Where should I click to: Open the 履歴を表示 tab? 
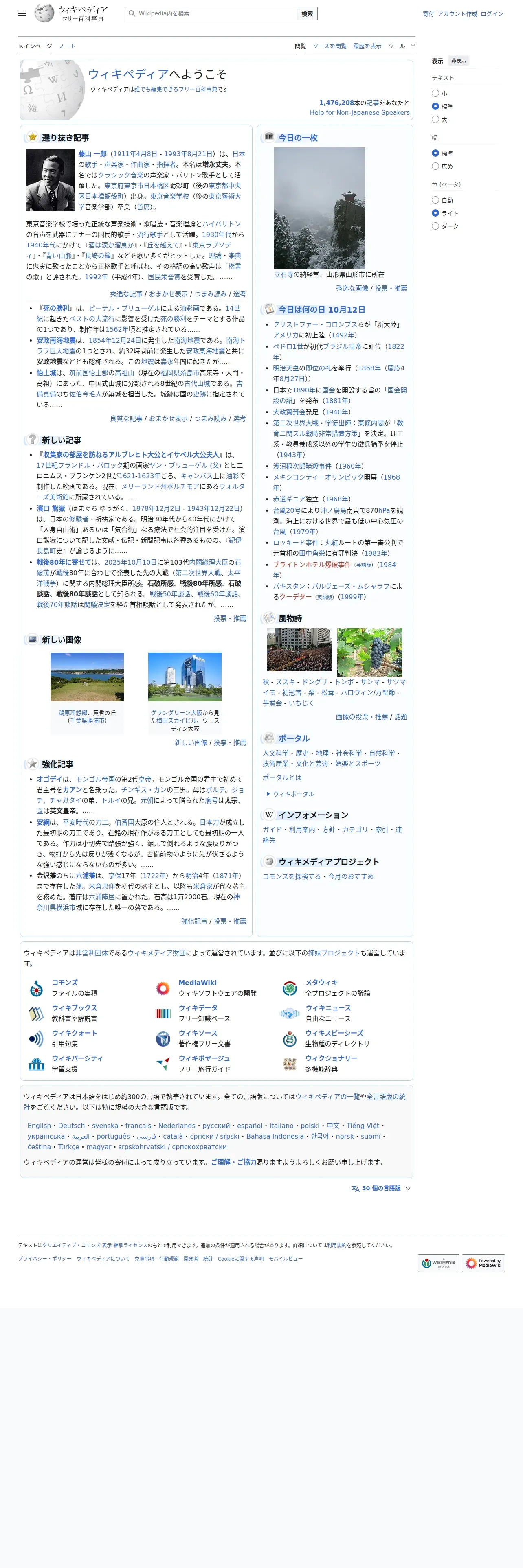tap(367, 46)
